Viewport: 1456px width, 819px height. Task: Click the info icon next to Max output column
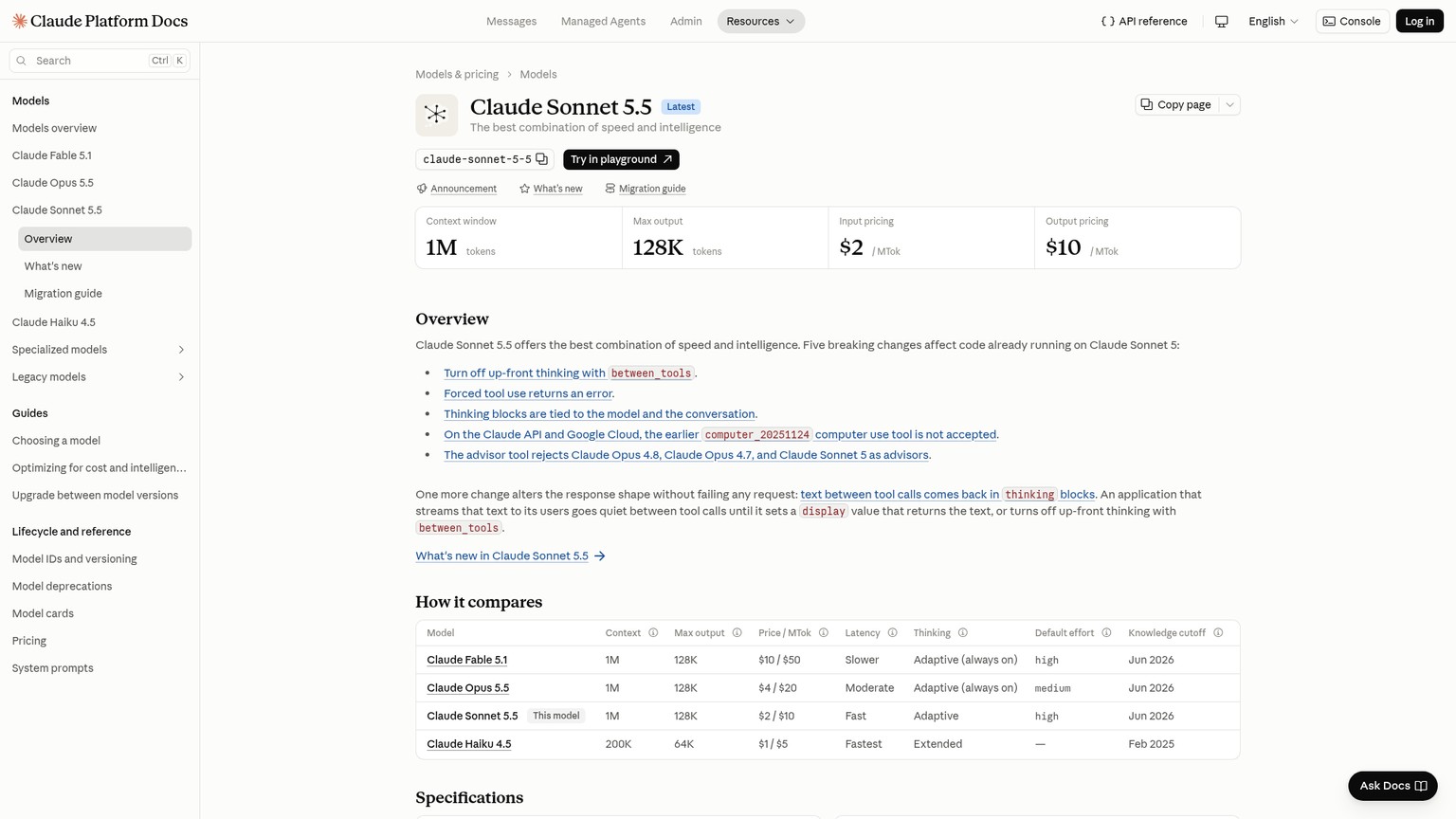click(737, 633)
